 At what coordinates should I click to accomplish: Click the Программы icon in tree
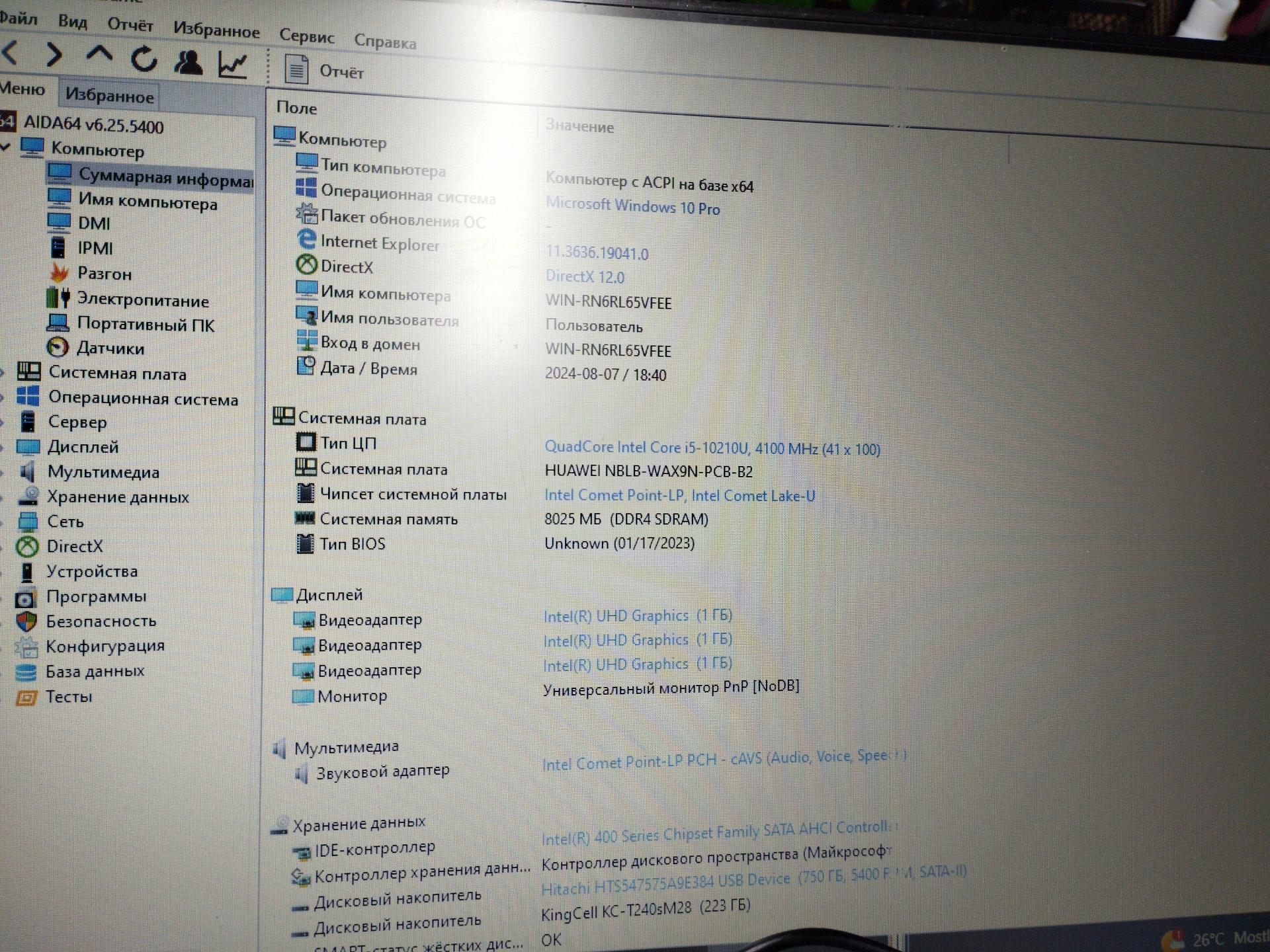26,597
